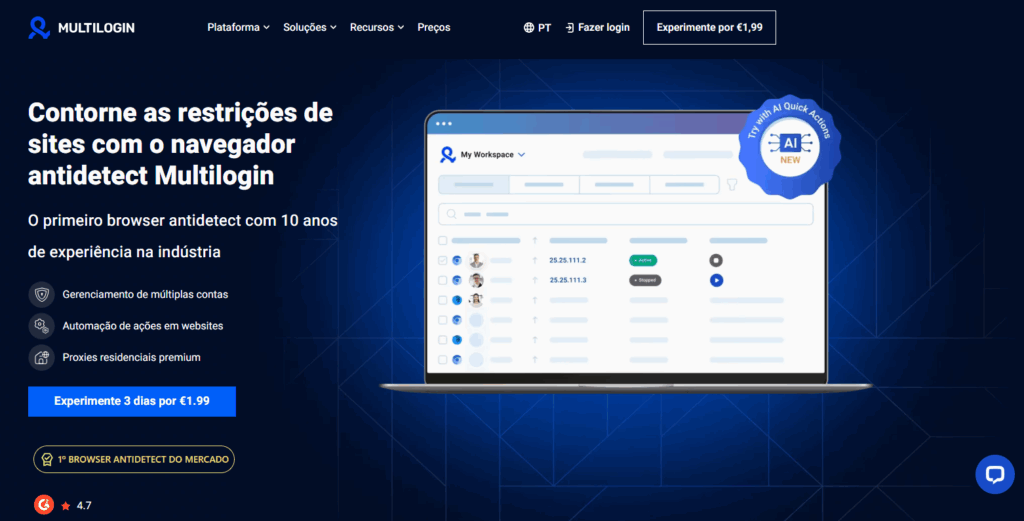Toggle checkbox for the 25.25.111.2 profile row

443,260
